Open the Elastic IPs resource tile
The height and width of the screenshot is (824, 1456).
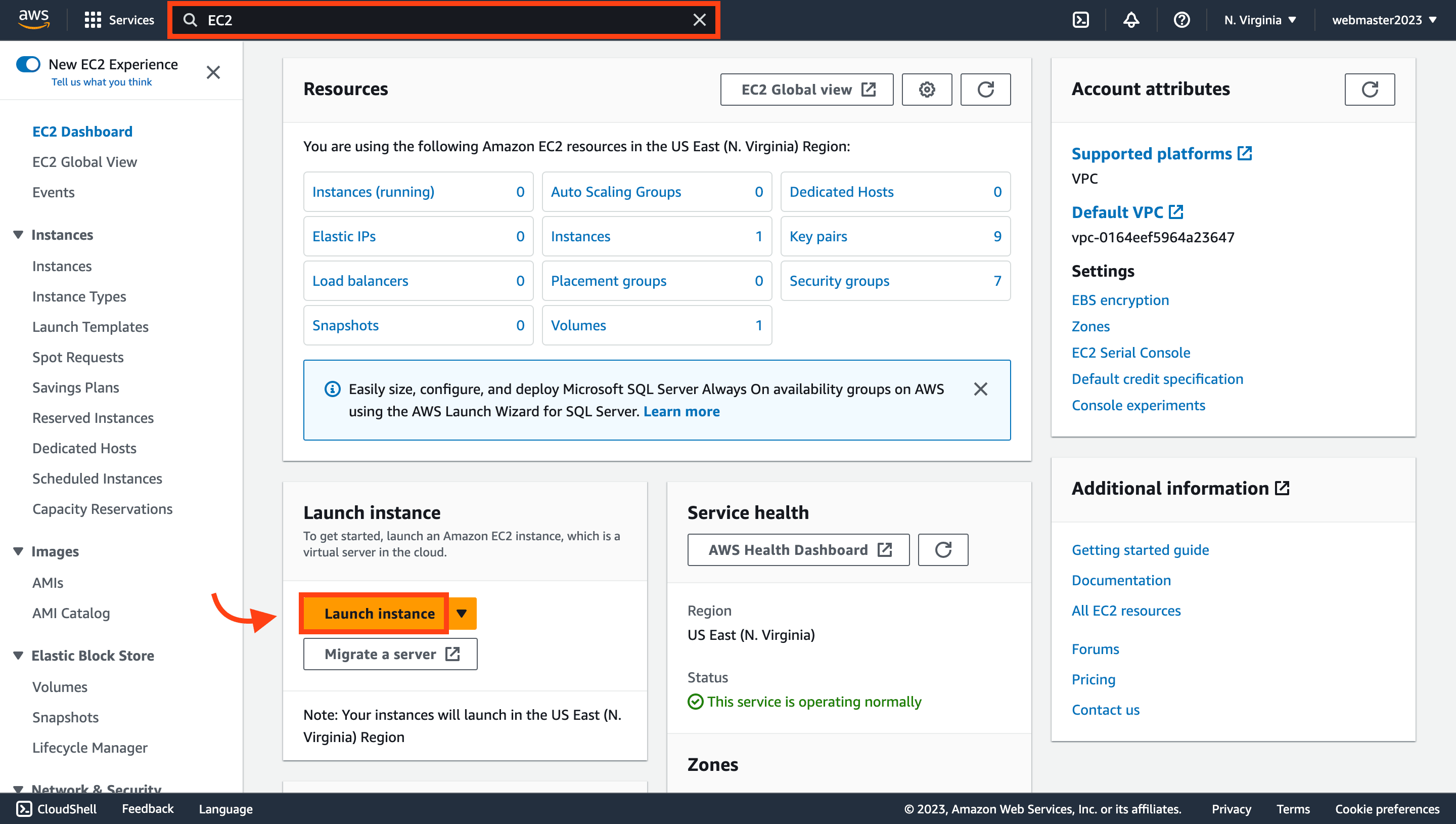pyautogui.click(x=419, y=237)
